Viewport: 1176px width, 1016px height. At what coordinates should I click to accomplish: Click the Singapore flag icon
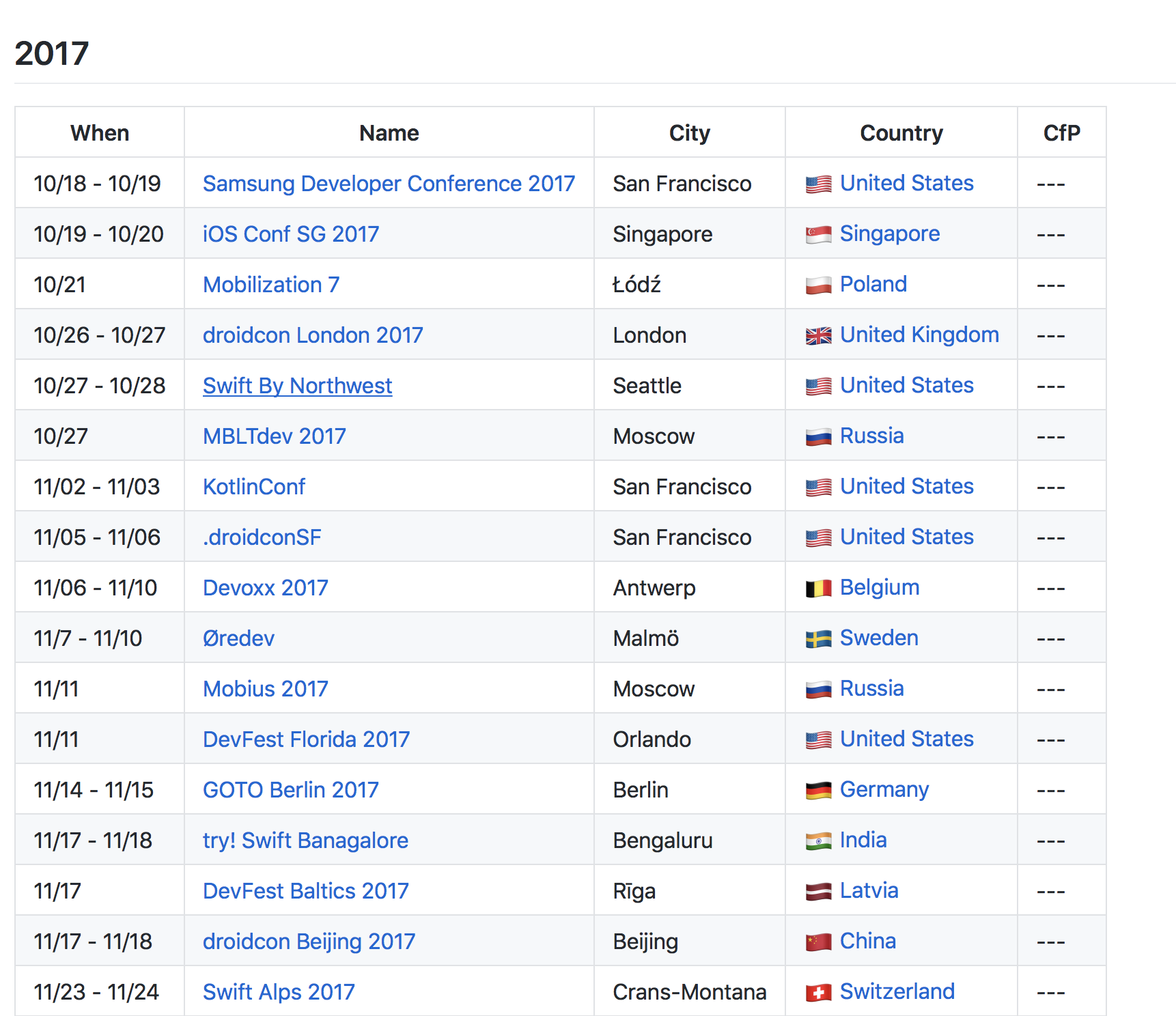point(818,235)
